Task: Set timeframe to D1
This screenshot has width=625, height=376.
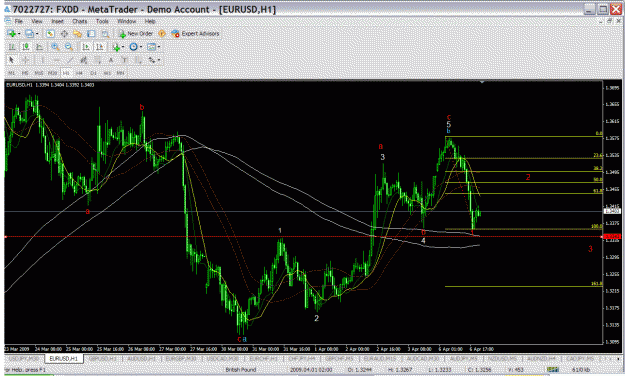Action: click(x=93, y=73)
